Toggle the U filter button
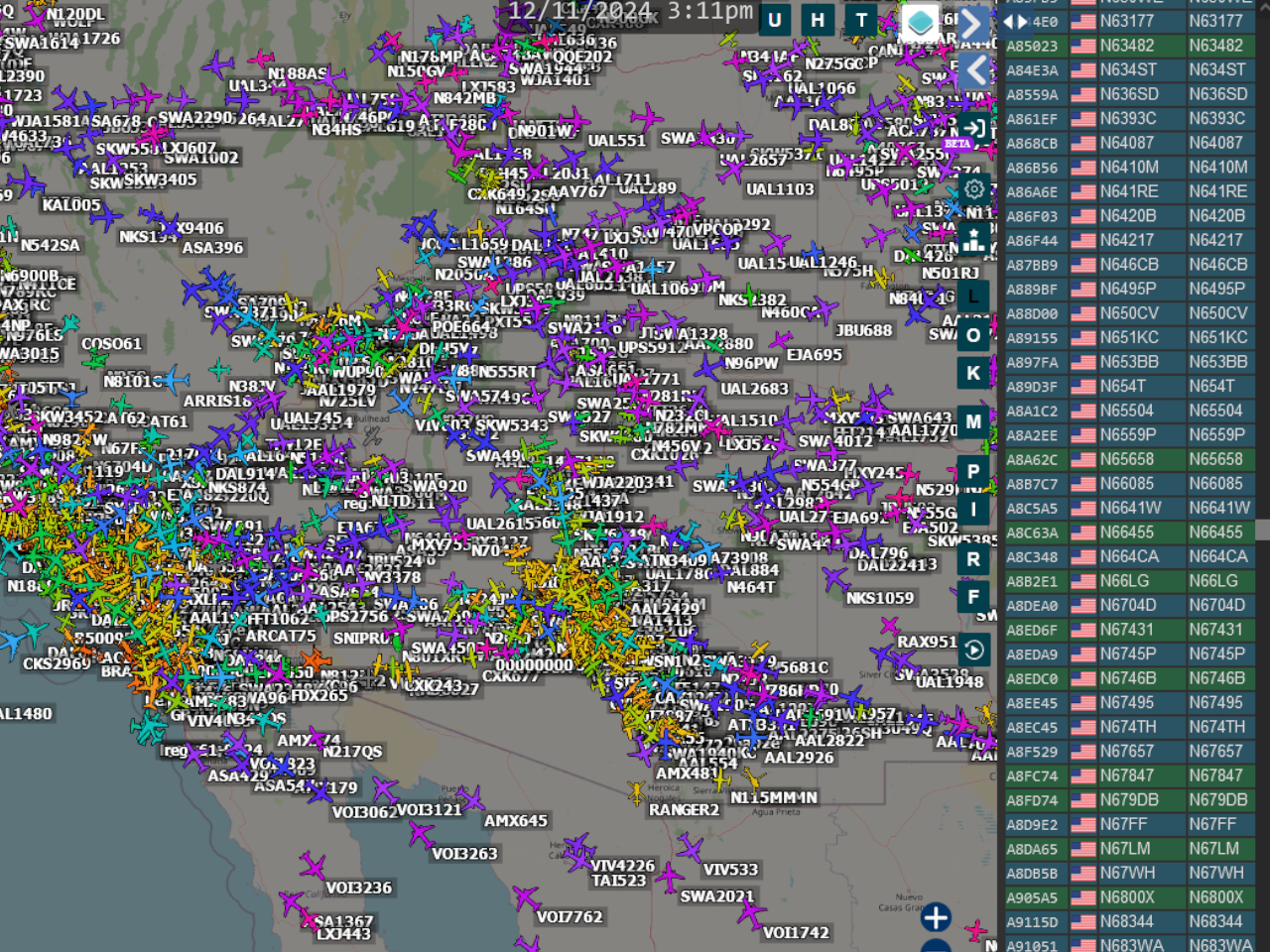Image resolution: width=1270 pixels, height=952 pixels. (775, 20)
